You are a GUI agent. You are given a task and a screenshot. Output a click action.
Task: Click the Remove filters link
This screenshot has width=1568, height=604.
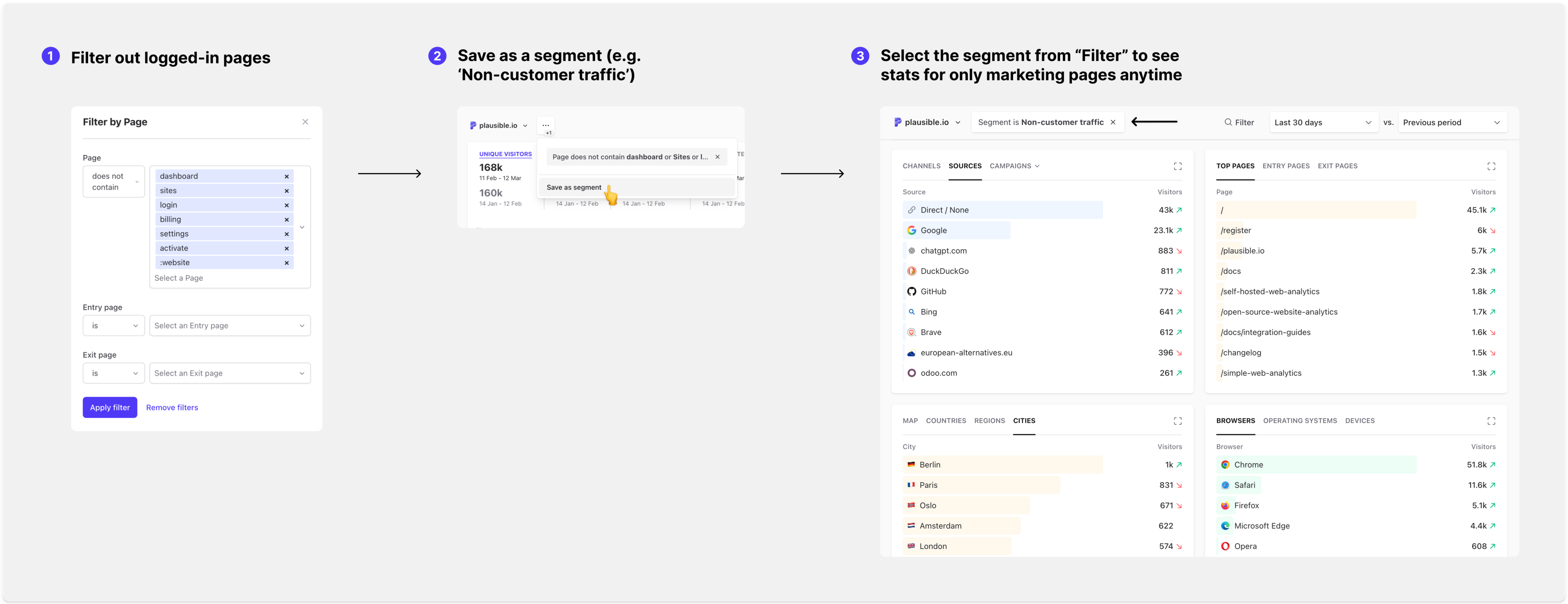pyautogui.click(x=172, y=407)
